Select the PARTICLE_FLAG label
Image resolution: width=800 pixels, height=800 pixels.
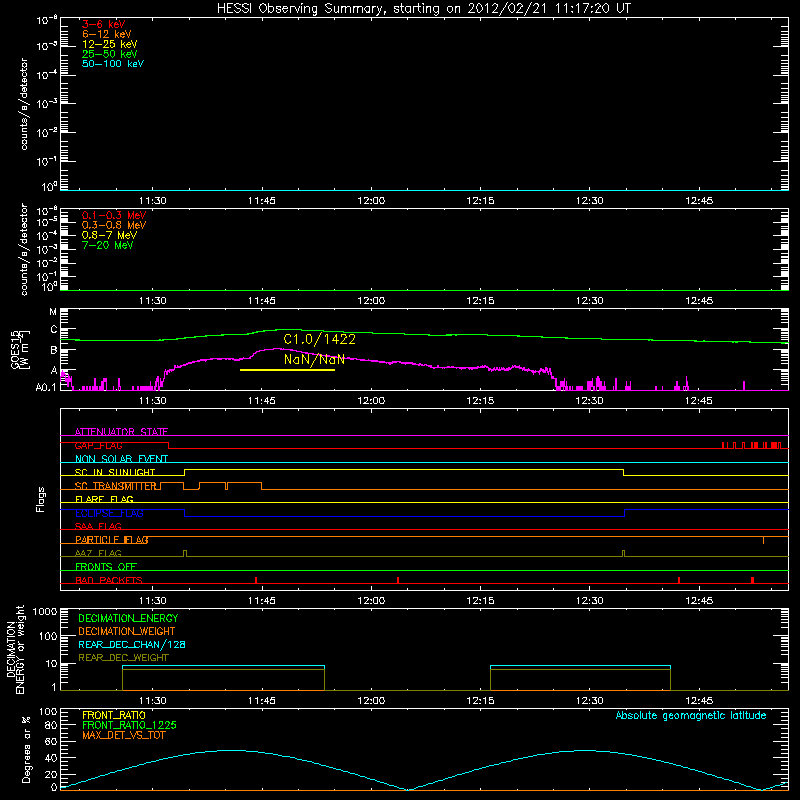(112, 539)
